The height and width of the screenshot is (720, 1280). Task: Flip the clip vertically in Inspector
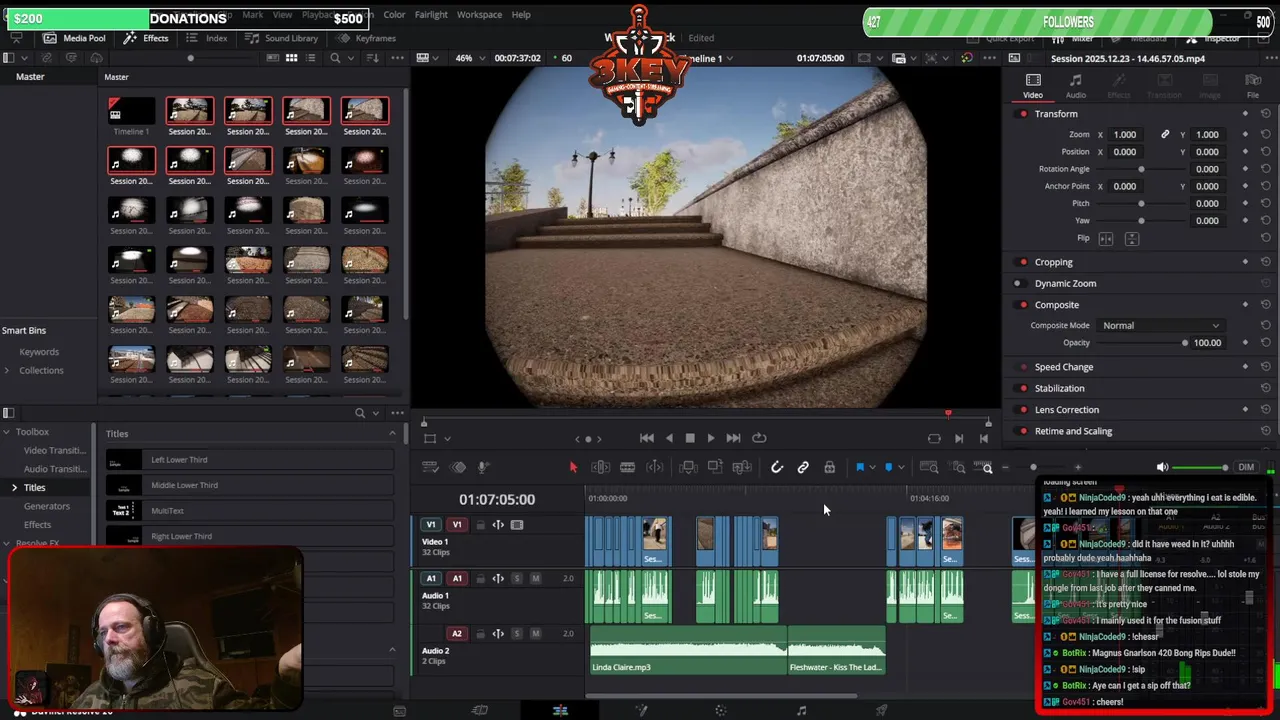1132,238
